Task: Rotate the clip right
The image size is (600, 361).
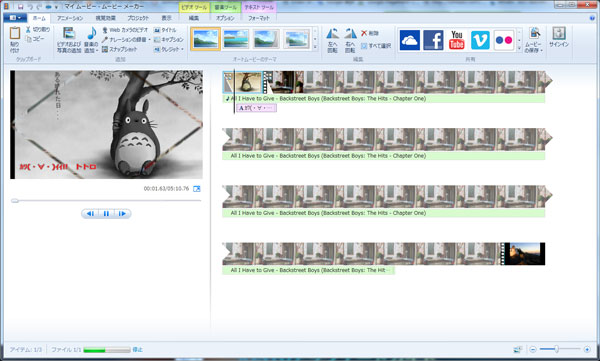Action: point(350,40)
